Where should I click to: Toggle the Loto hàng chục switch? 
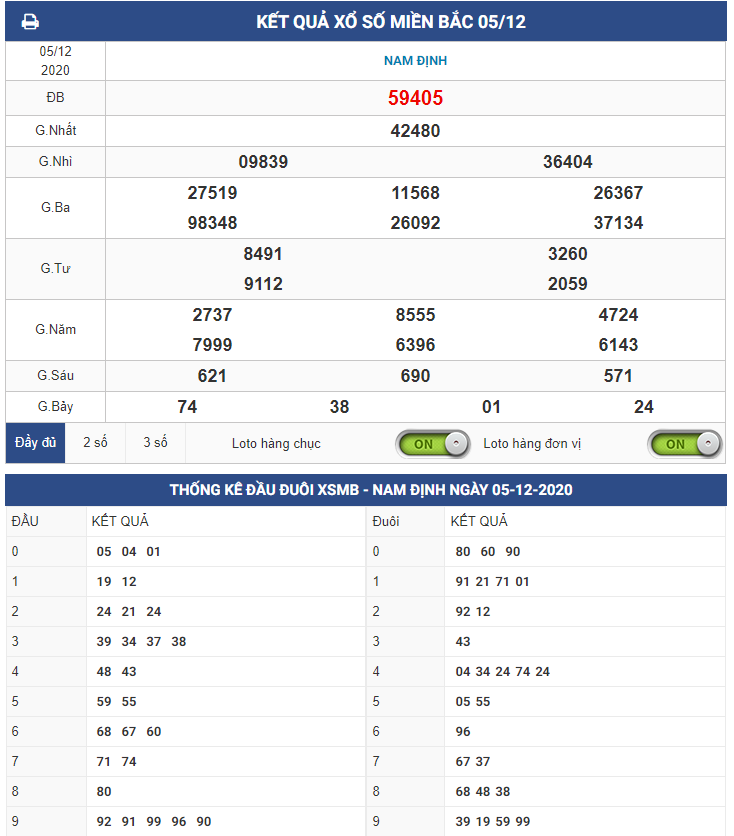(x=432, y=443)
